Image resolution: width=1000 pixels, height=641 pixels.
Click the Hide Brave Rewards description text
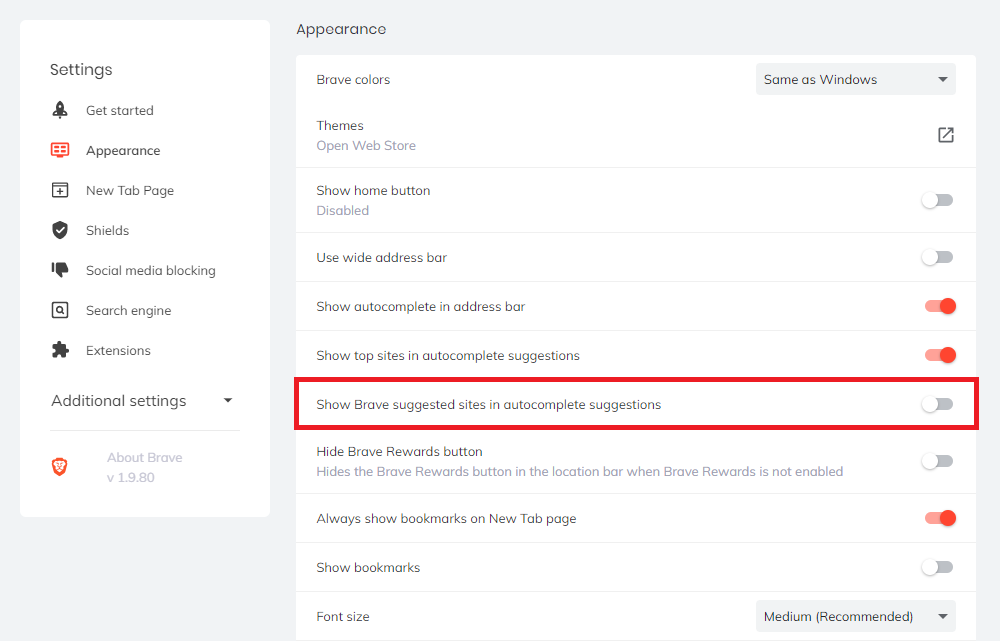click(580, 471)
